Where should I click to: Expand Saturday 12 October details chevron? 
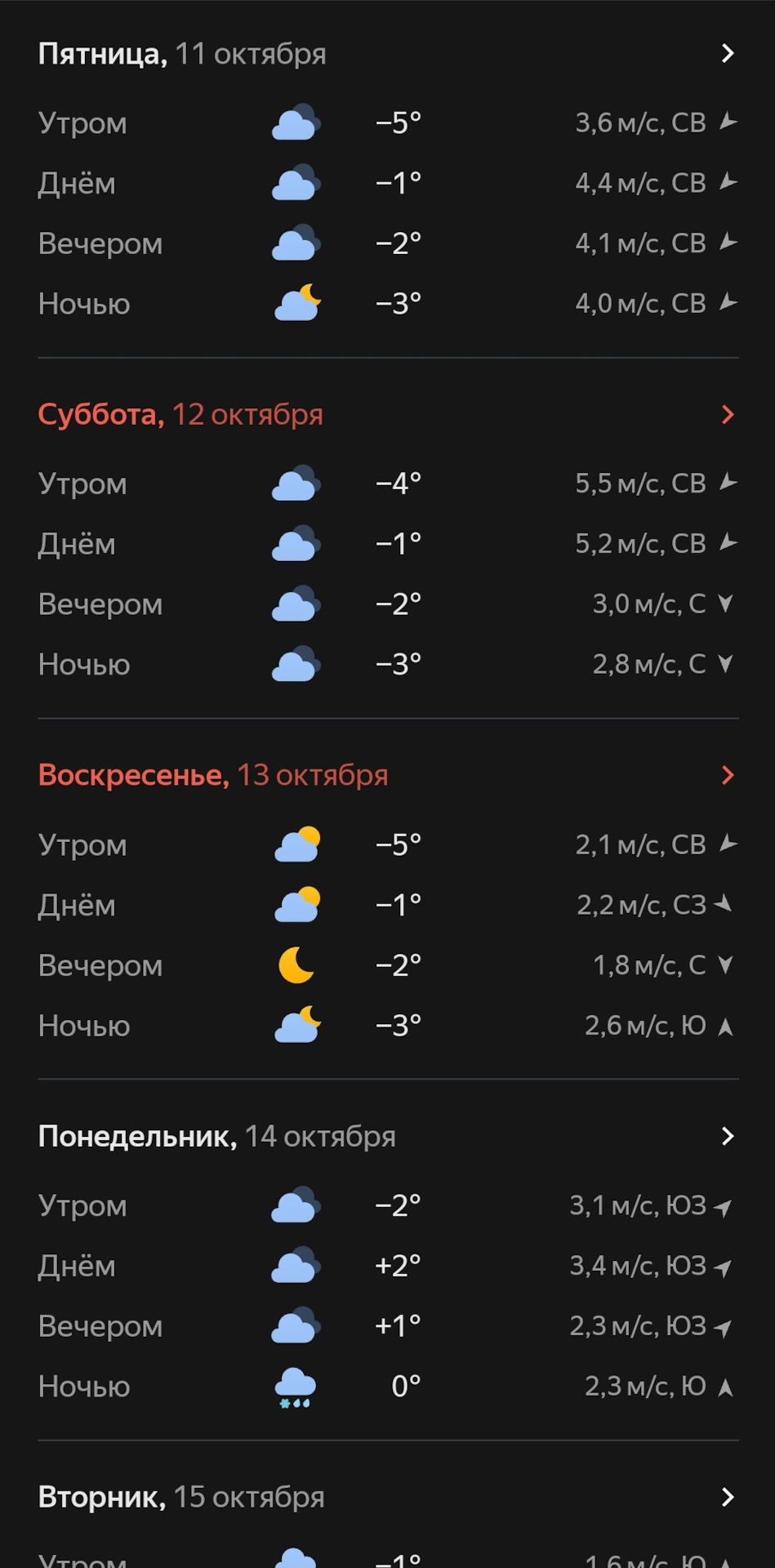[x=728, y=415]
